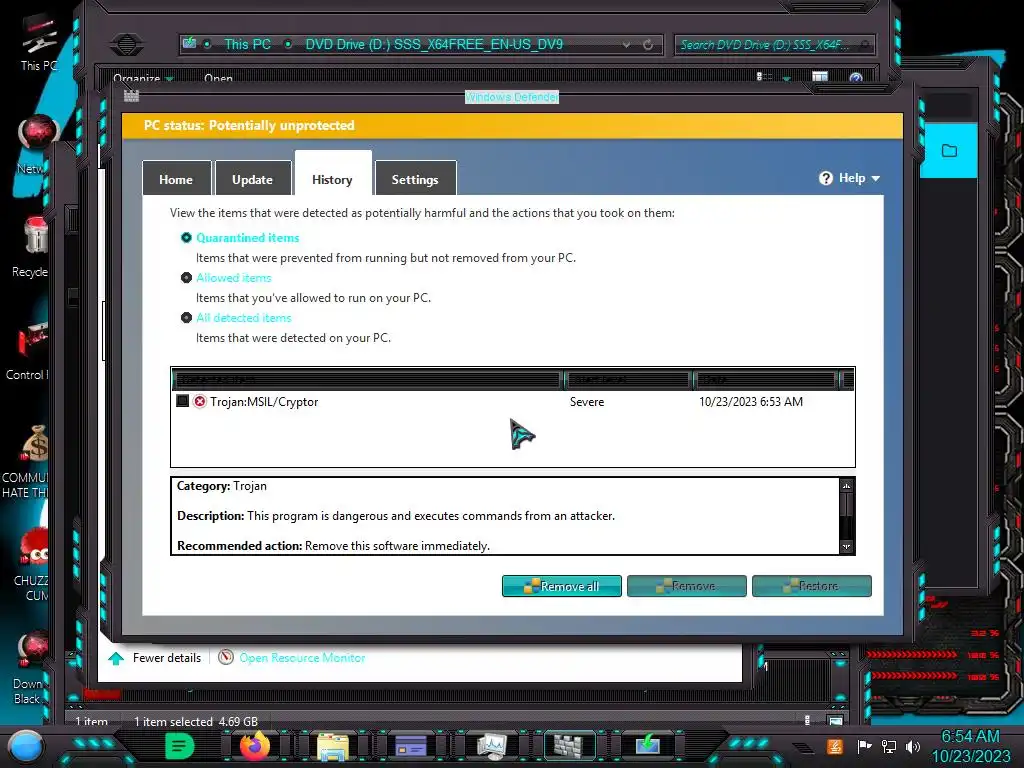Screen dimensions: 1024x768
Task: Click the Windows Defender title bar castle icon
Action: click(x=131, y=96)
